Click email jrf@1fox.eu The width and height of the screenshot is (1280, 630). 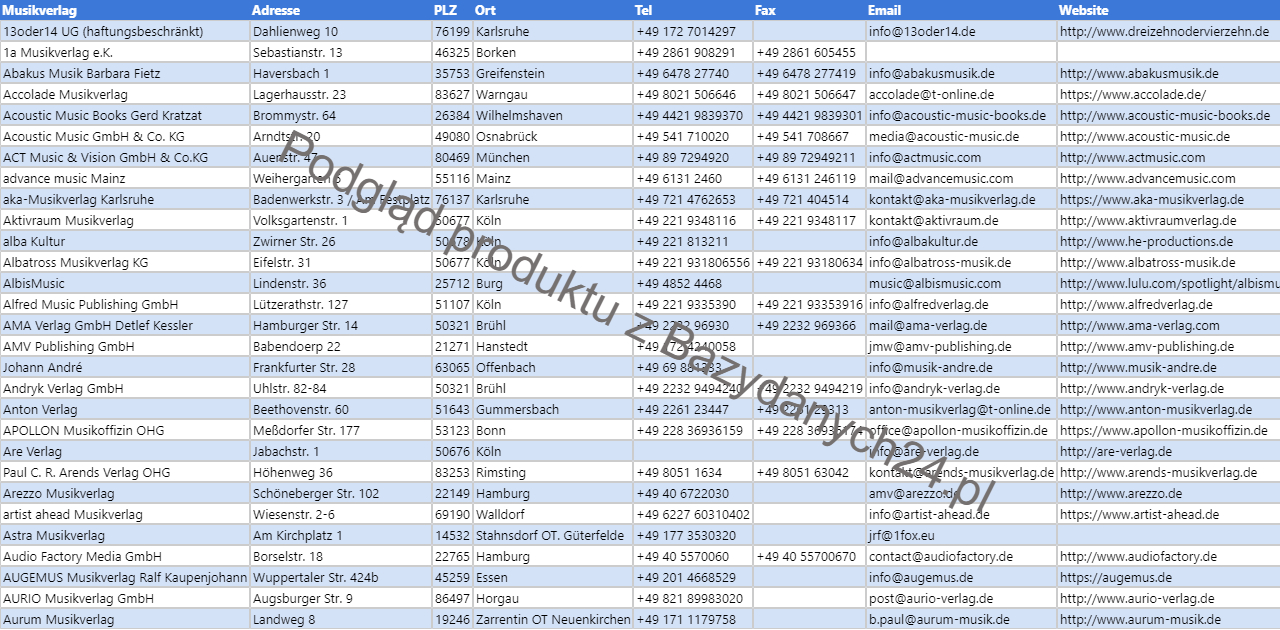pyautogui.click(x=961, y=535)
